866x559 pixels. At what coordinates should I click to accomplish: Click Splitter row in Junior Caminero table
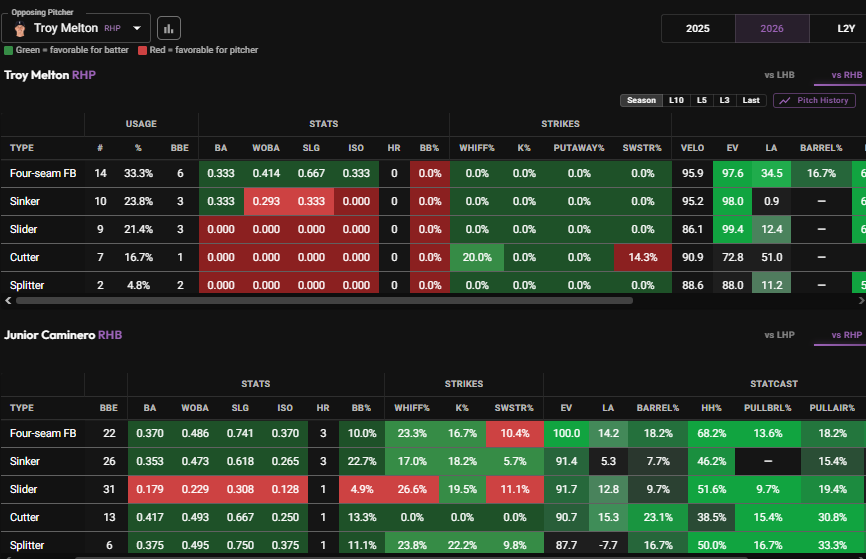pos(433,544)
